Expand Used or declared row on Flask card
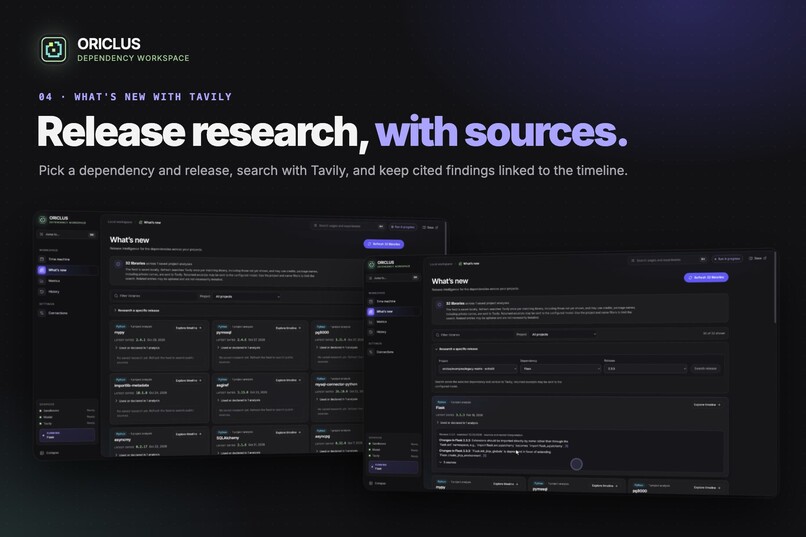This screenshot has width=806, height=537. (457, 423)
